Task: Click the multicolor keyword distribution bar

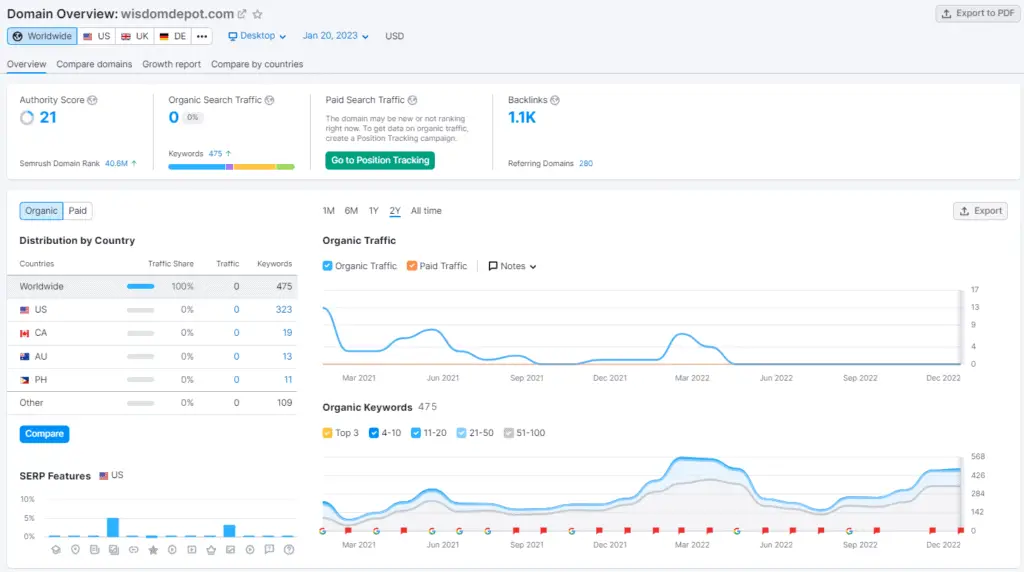Action: 231,167
